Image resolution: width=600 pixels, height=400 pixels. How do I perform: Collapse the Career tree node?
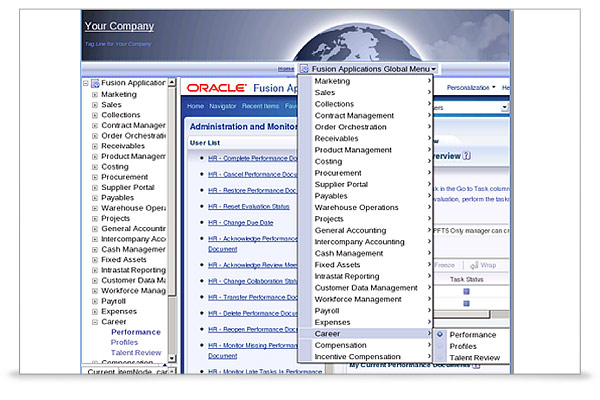(x=95, y=322)
